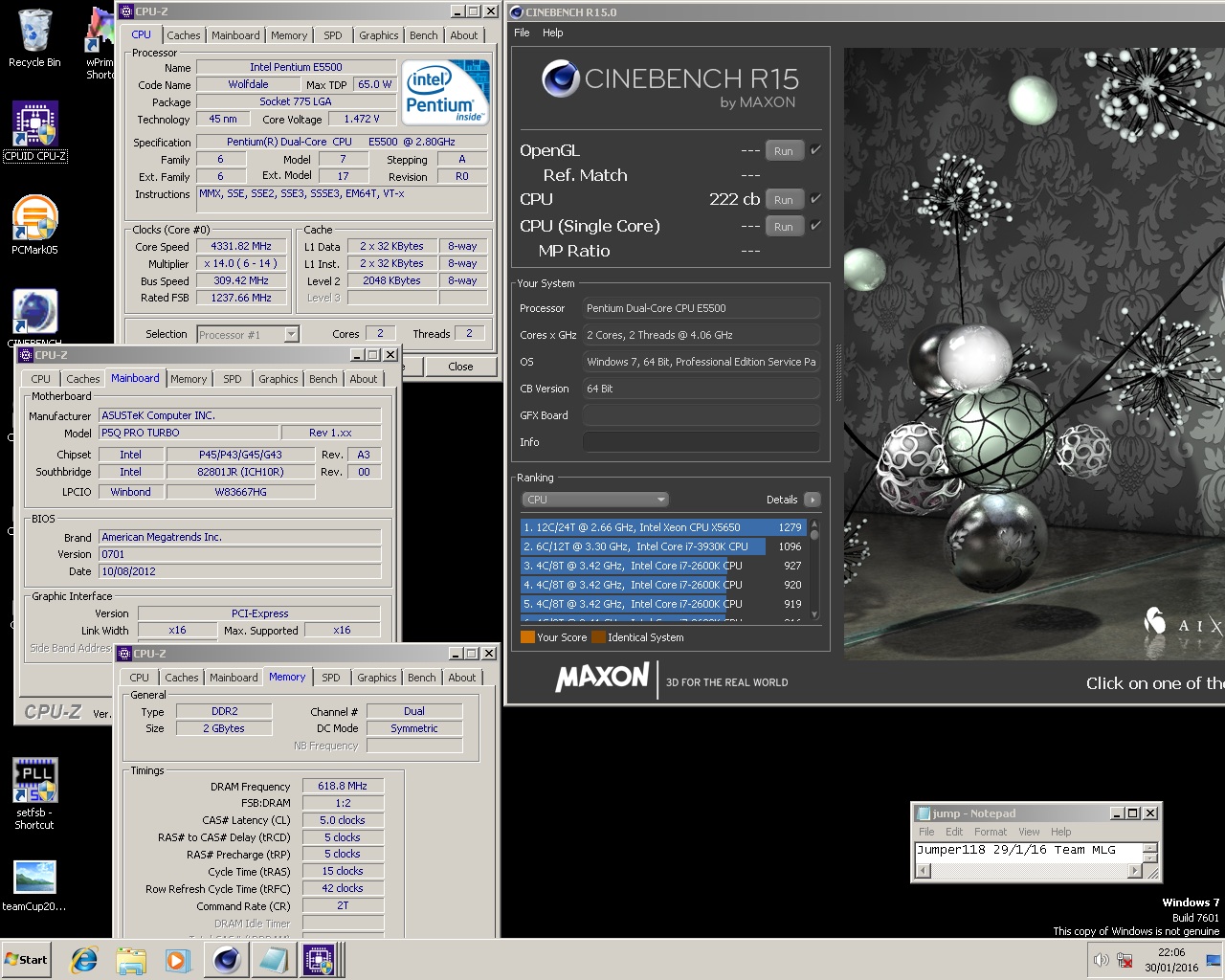
Task: Click the volume speaker tray icon
Action: [1101, 960]
